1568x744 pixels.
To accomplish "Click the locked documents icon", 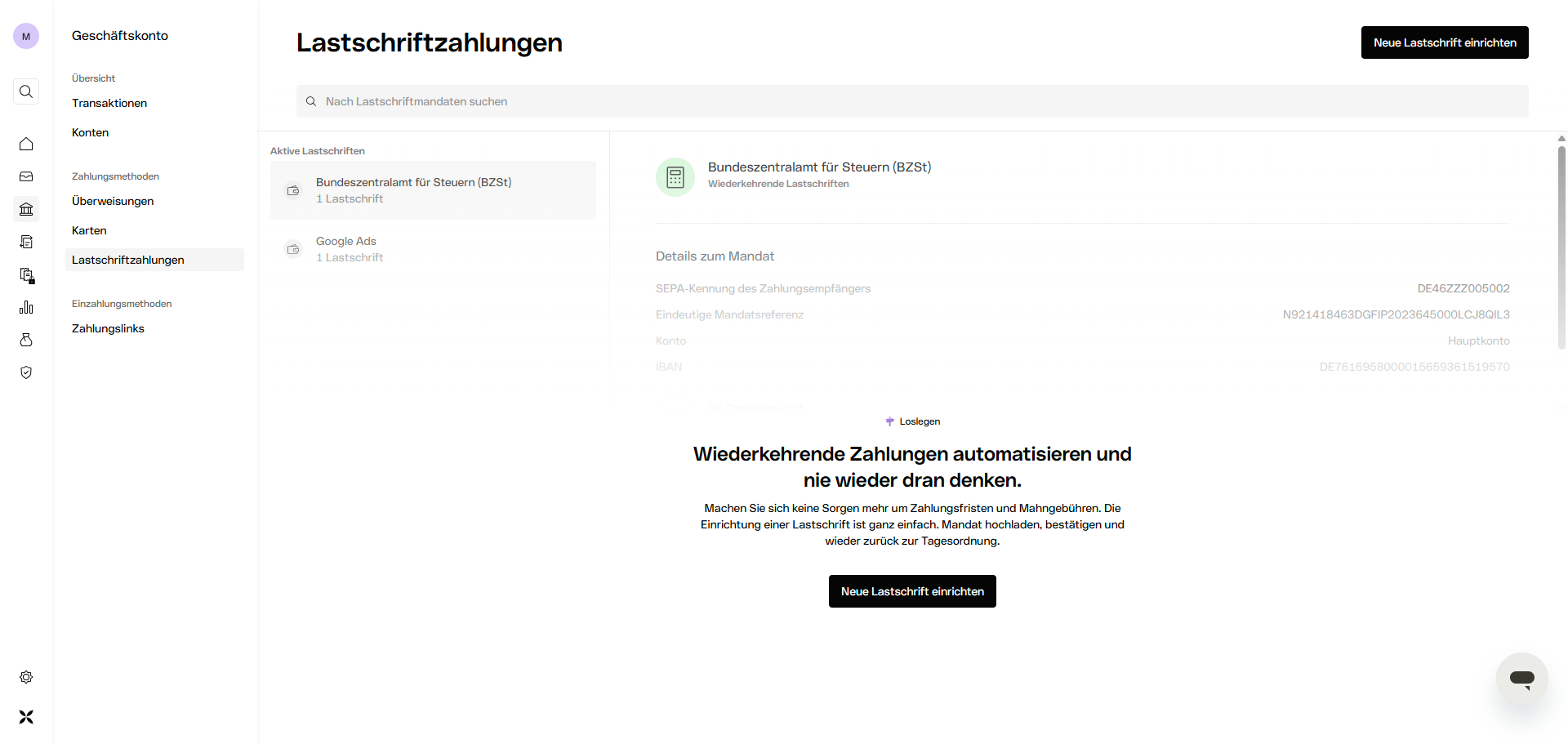I will coord(26,274).
